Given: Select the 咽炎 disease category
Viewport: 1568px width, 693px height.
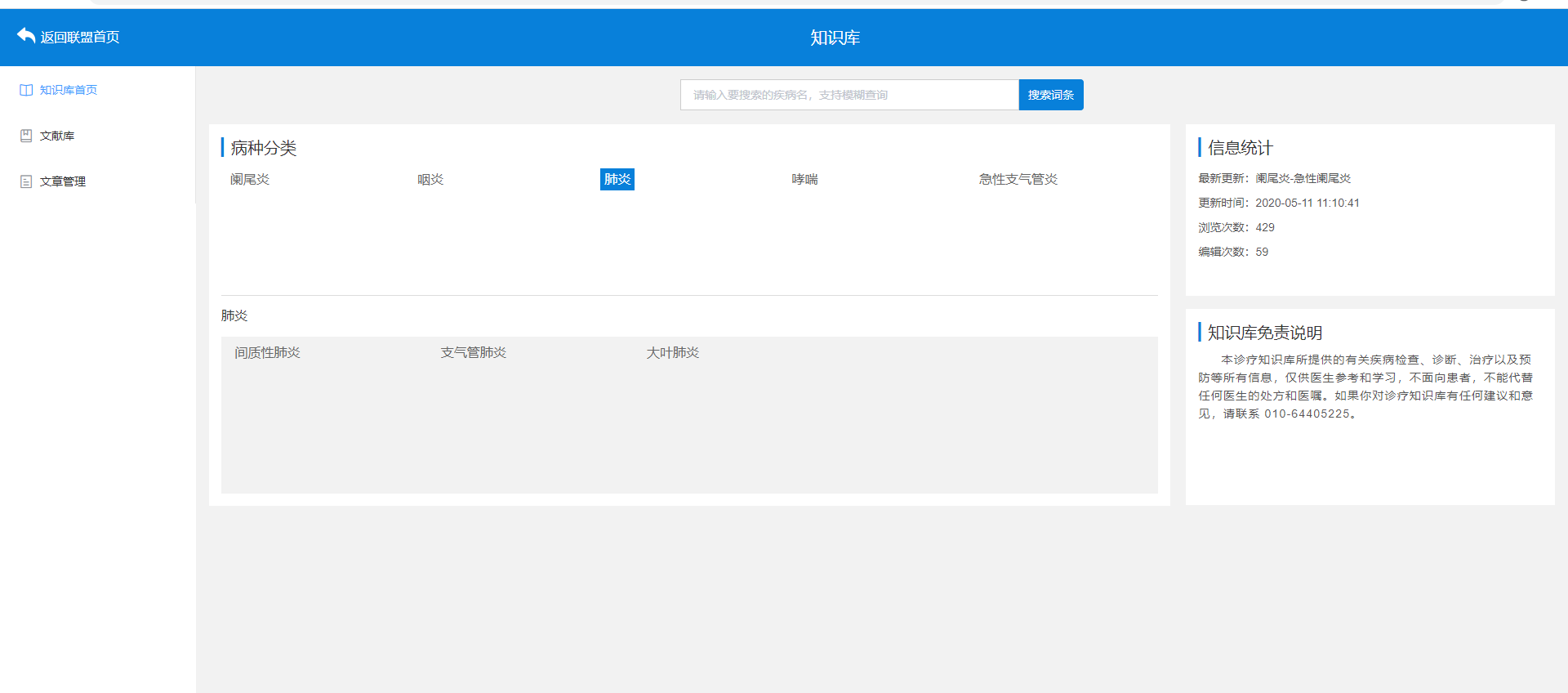Looking at the screenshot, I should (x=430, y=179).
